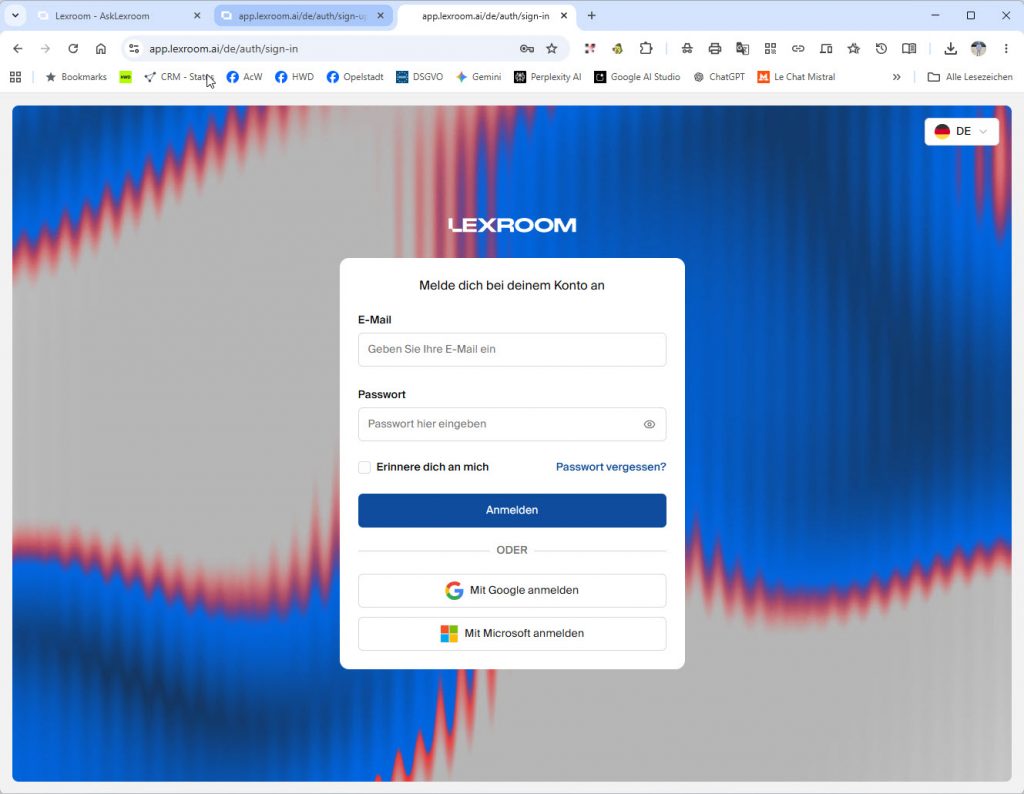Open a new browser tab
The image size is (1024, 794).
(x=592, y=16)
